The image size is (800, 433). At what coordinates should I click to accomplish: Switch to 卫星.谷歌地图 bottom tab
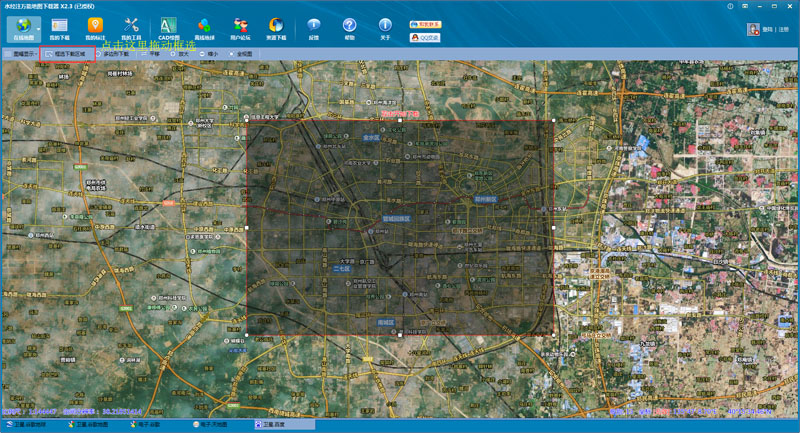pos(88,424)
